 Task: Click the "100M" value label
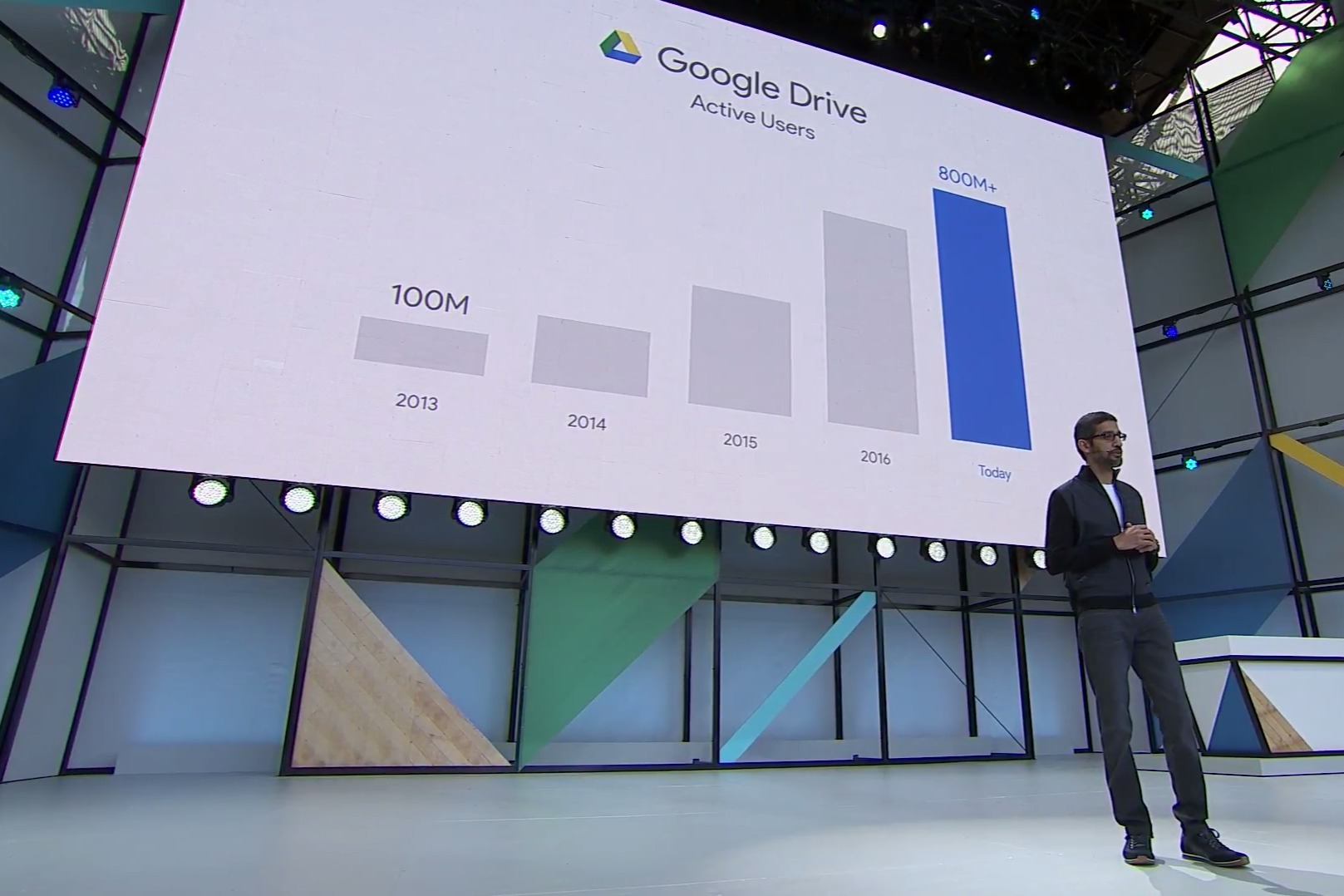[x=431, y=299]
